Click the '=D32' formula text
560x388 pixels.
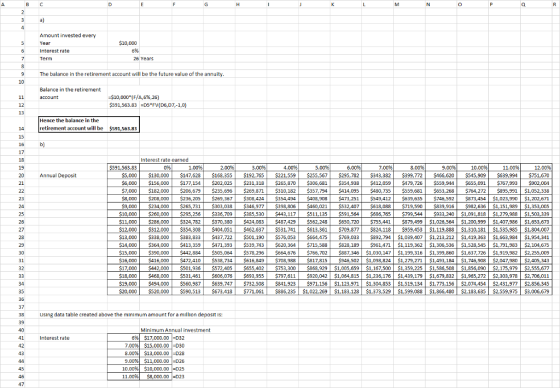(x=178, y=338)
